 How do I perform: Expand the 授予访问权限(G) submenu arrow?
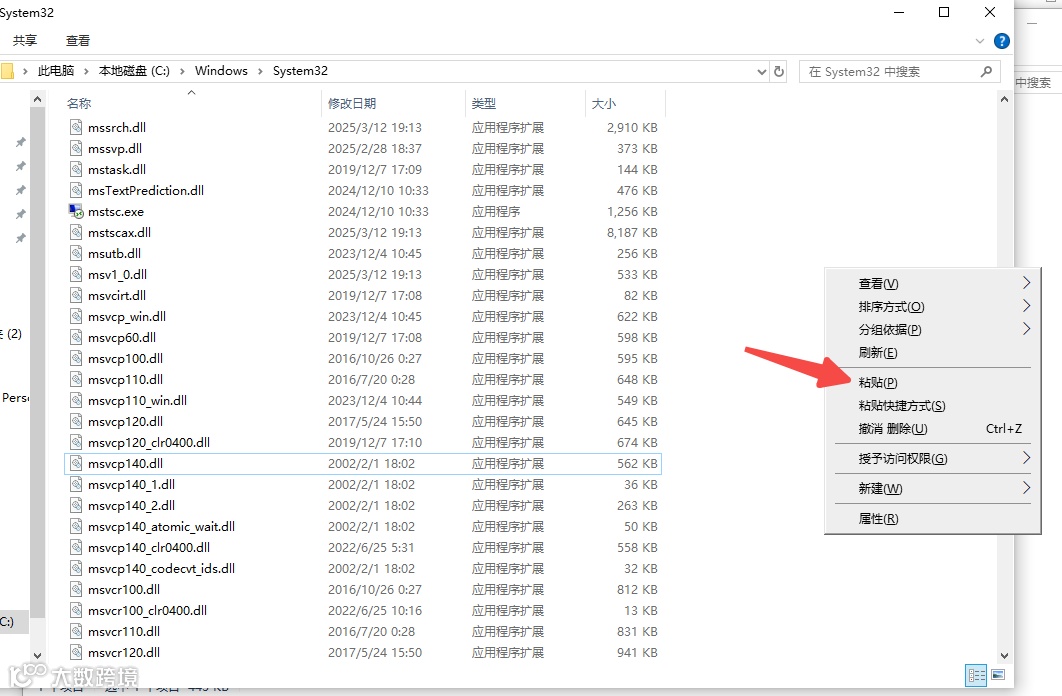[x=1026, y=458]
